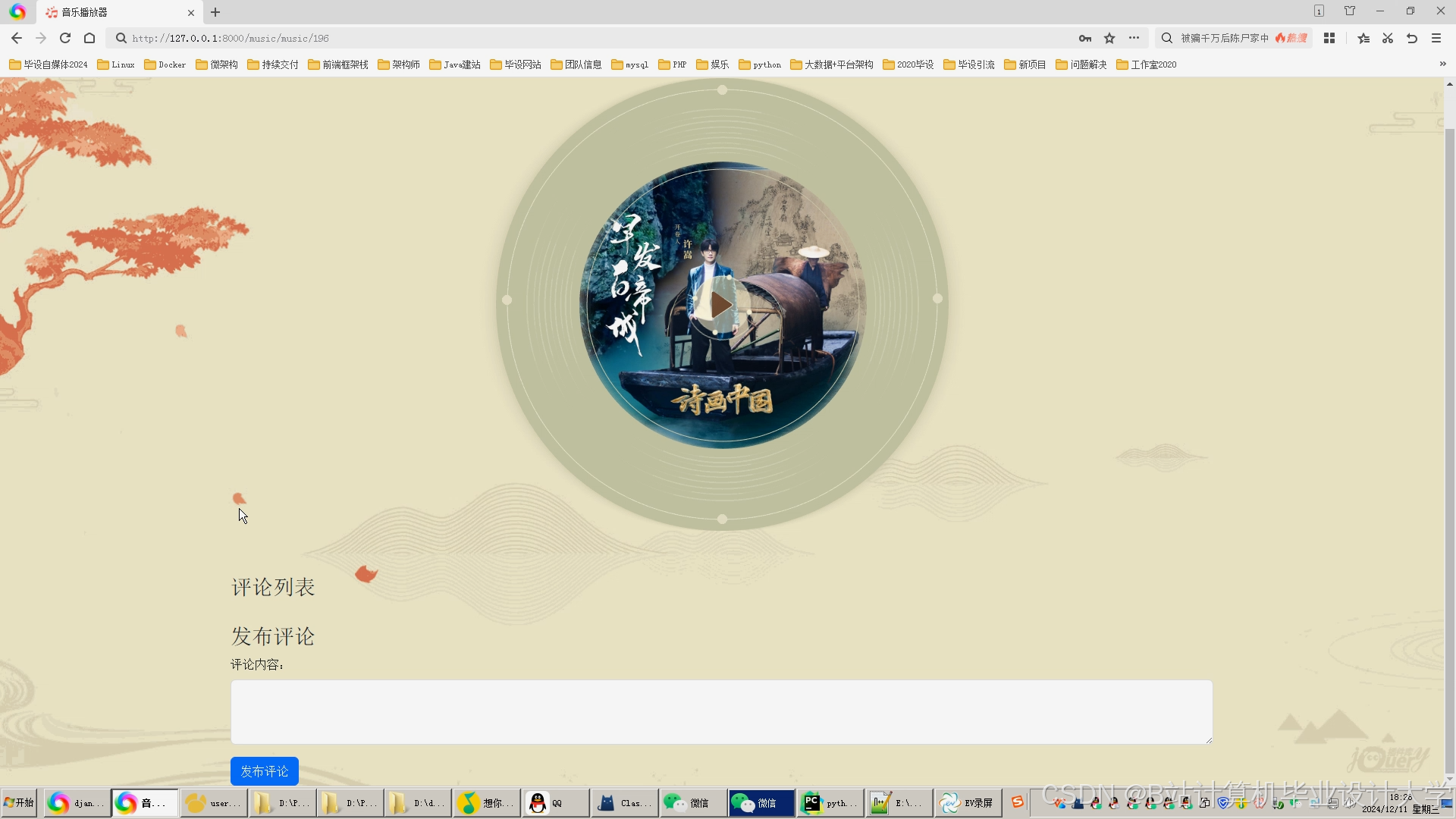Switch to the 音乐播放器 tab

(114, 12)
